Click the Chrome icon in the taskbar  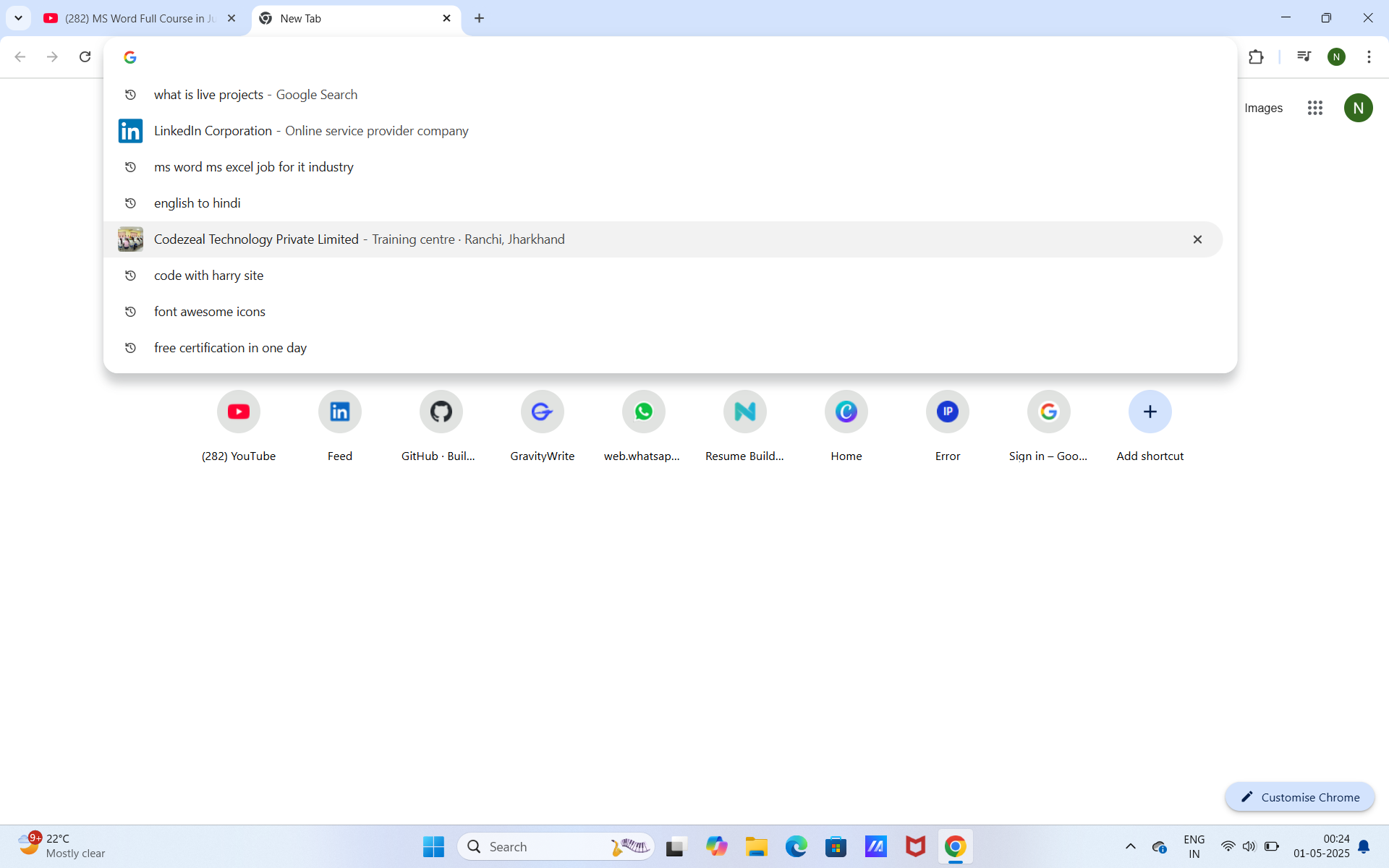pyautogui.click(x=955, y=846)
